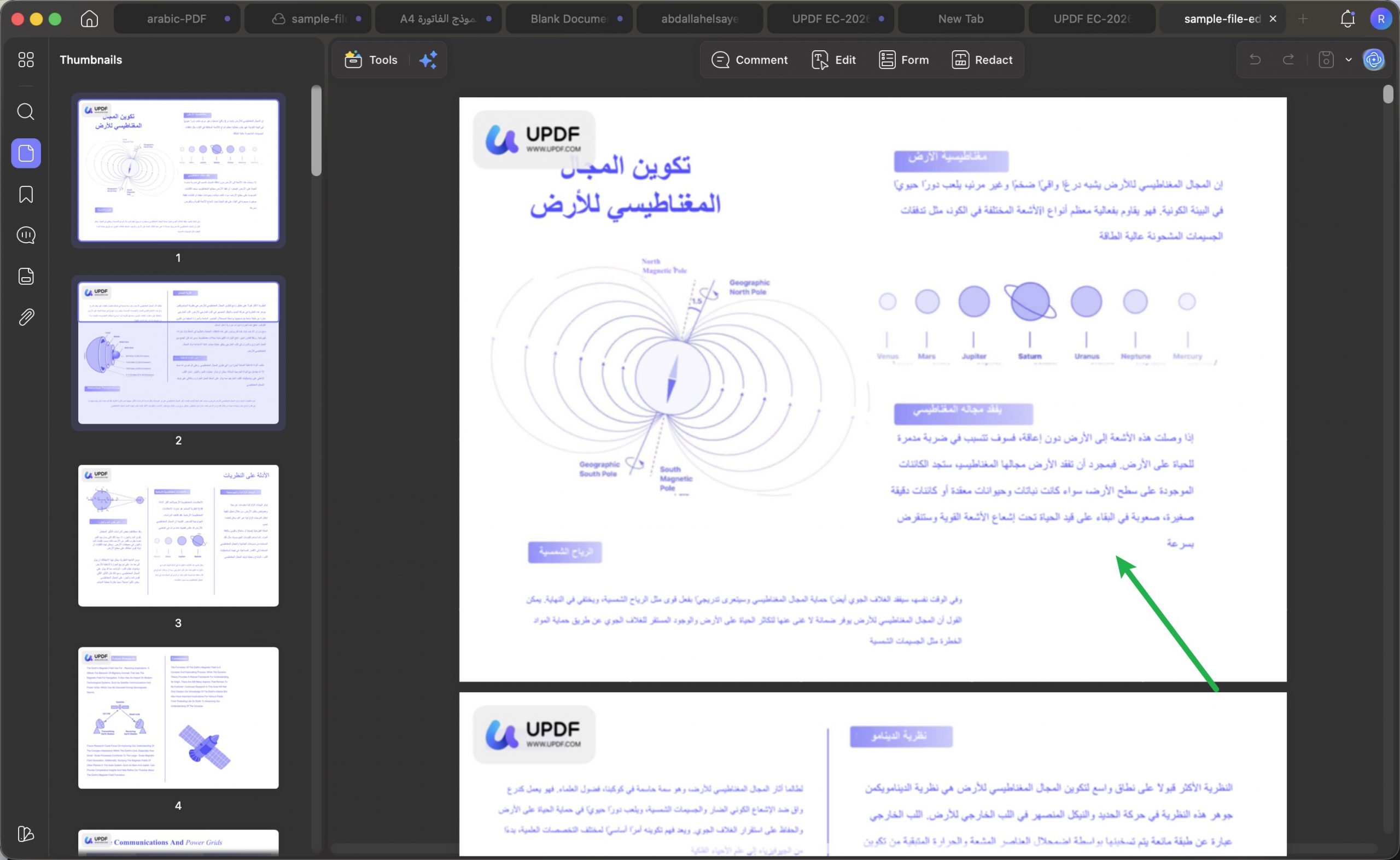
Task: Open the search panel magnifier icon
Action: click(x=26, y=112)
